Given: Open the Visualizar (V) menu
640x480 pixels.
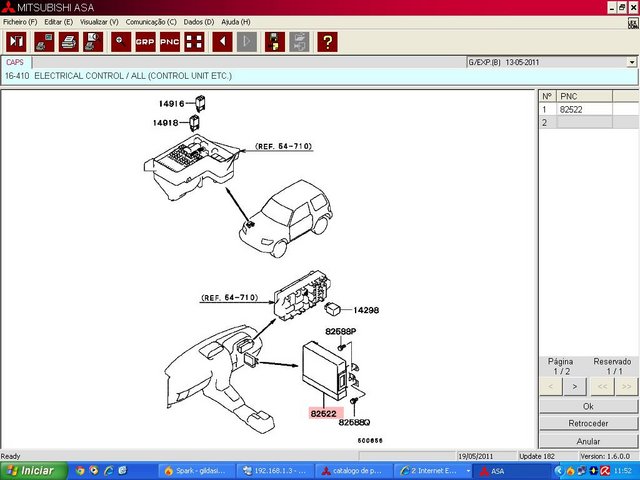Looking at the screenshot, I should pos(99,22).
